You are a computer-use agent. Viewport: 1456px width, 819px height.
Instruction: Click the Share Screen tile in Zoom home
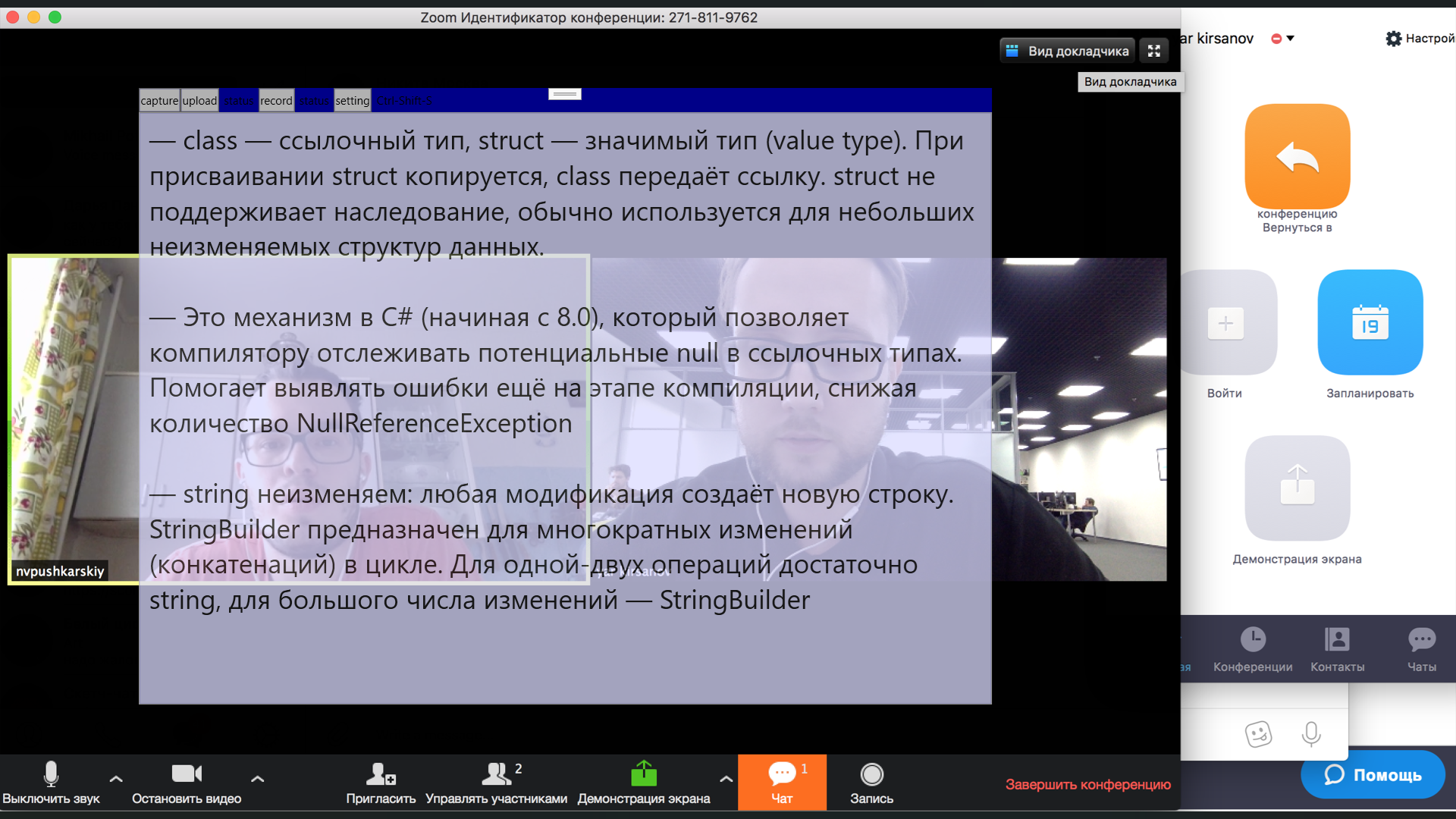click(x=1298, y=488)
